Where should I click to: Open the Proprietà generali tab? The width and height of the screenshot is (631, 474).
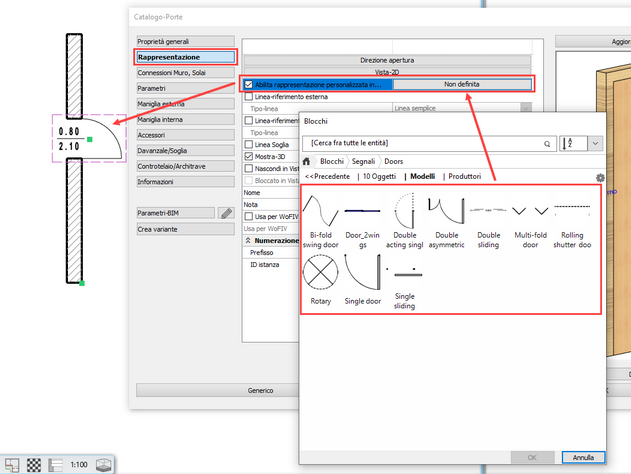pos(186,41)
